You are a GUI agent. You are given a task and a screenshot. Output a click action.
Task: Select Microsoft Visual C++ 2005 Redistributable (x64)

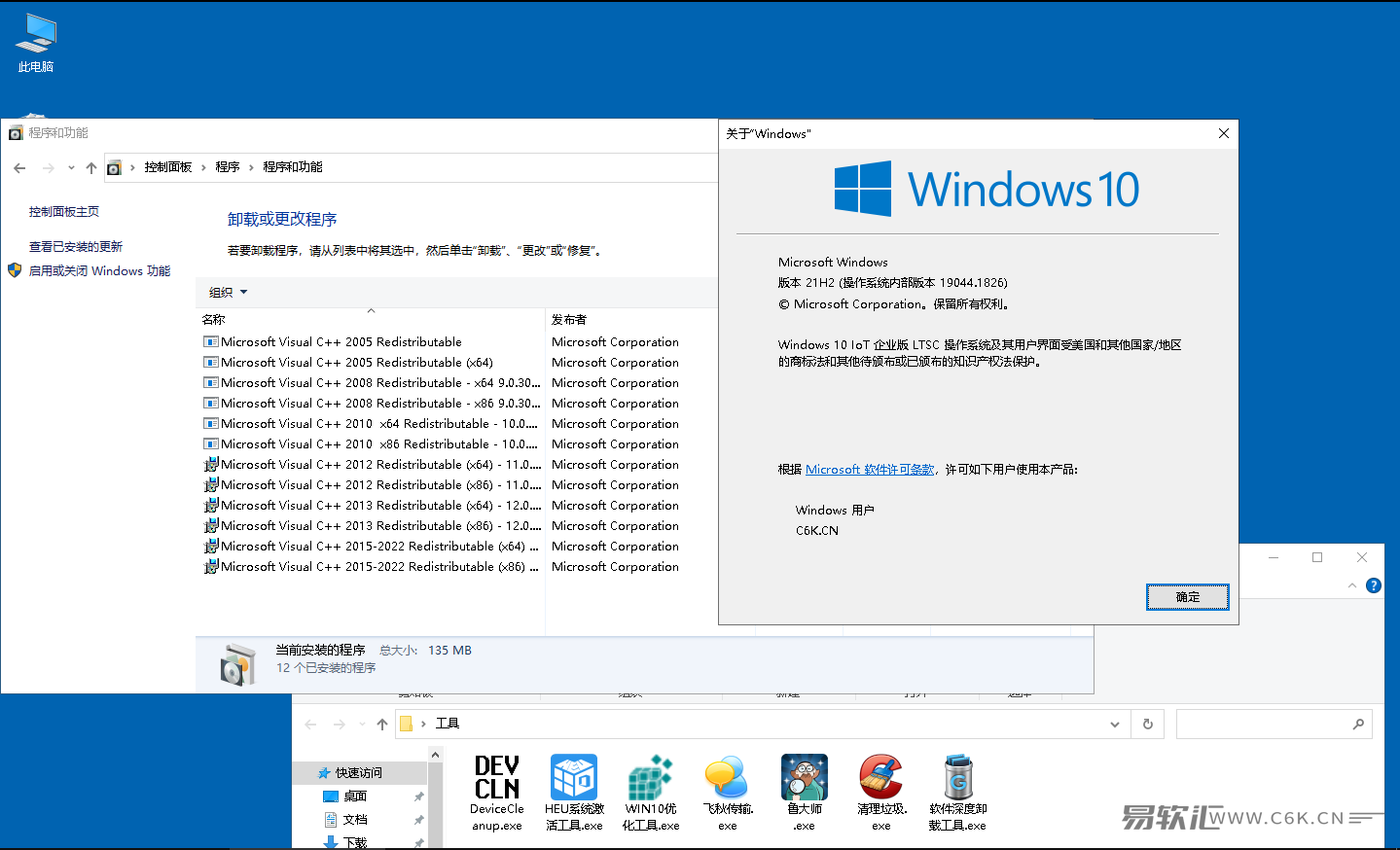click(356, 363)
